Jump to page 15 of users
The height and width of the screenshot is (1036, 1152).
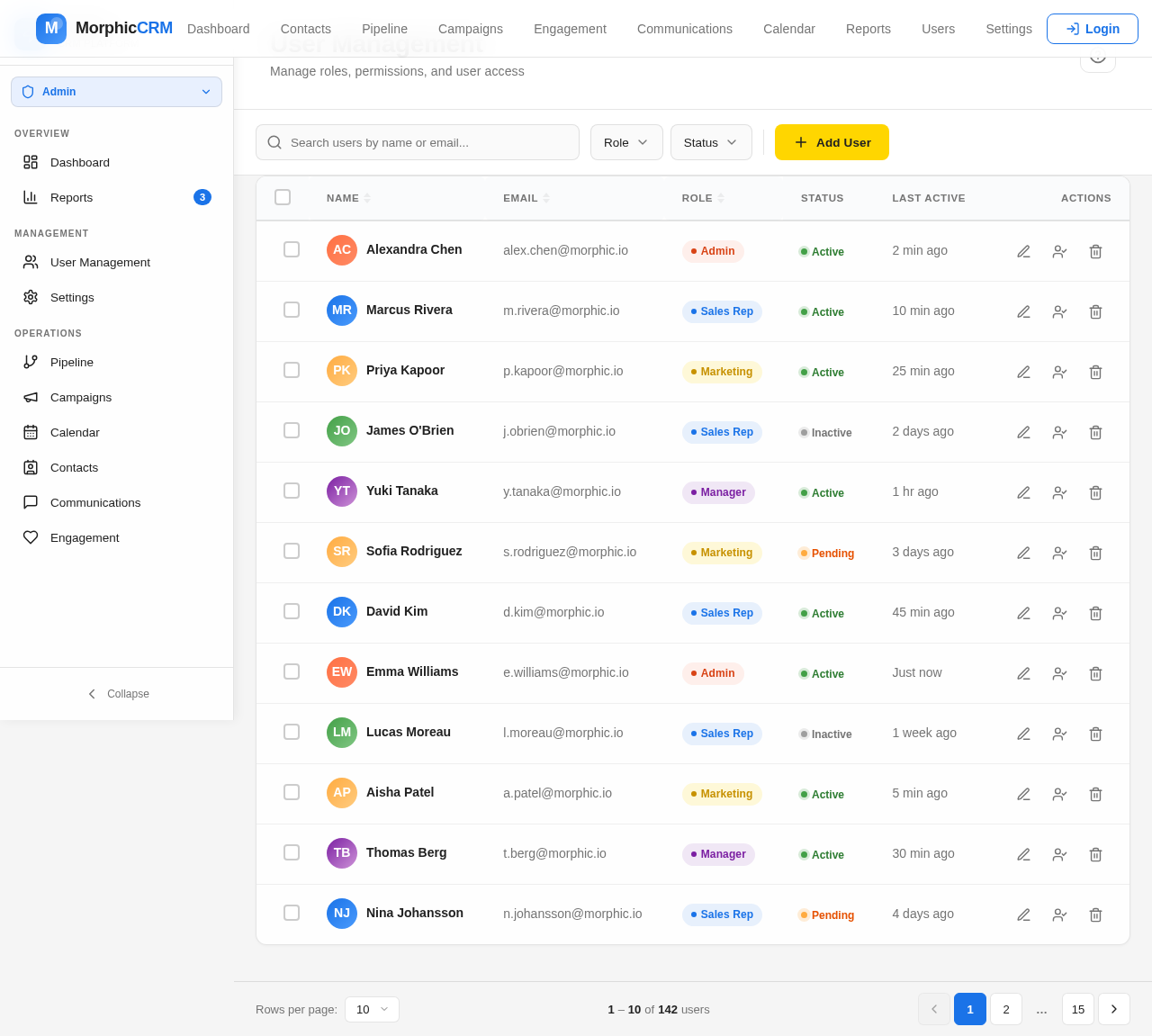pos(1078,1009)
